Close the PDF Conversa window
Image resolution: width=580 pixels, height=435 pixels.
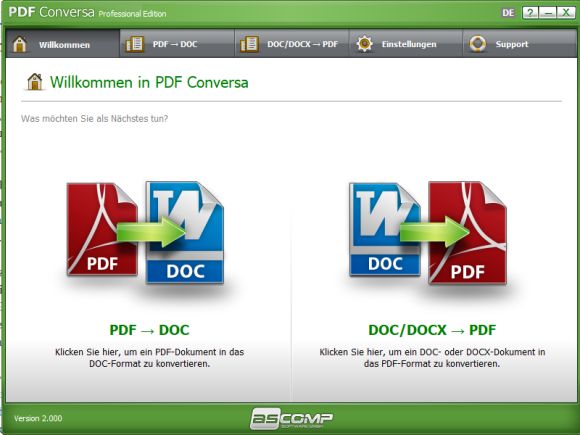pyautogui.click(x=566, y=13)
